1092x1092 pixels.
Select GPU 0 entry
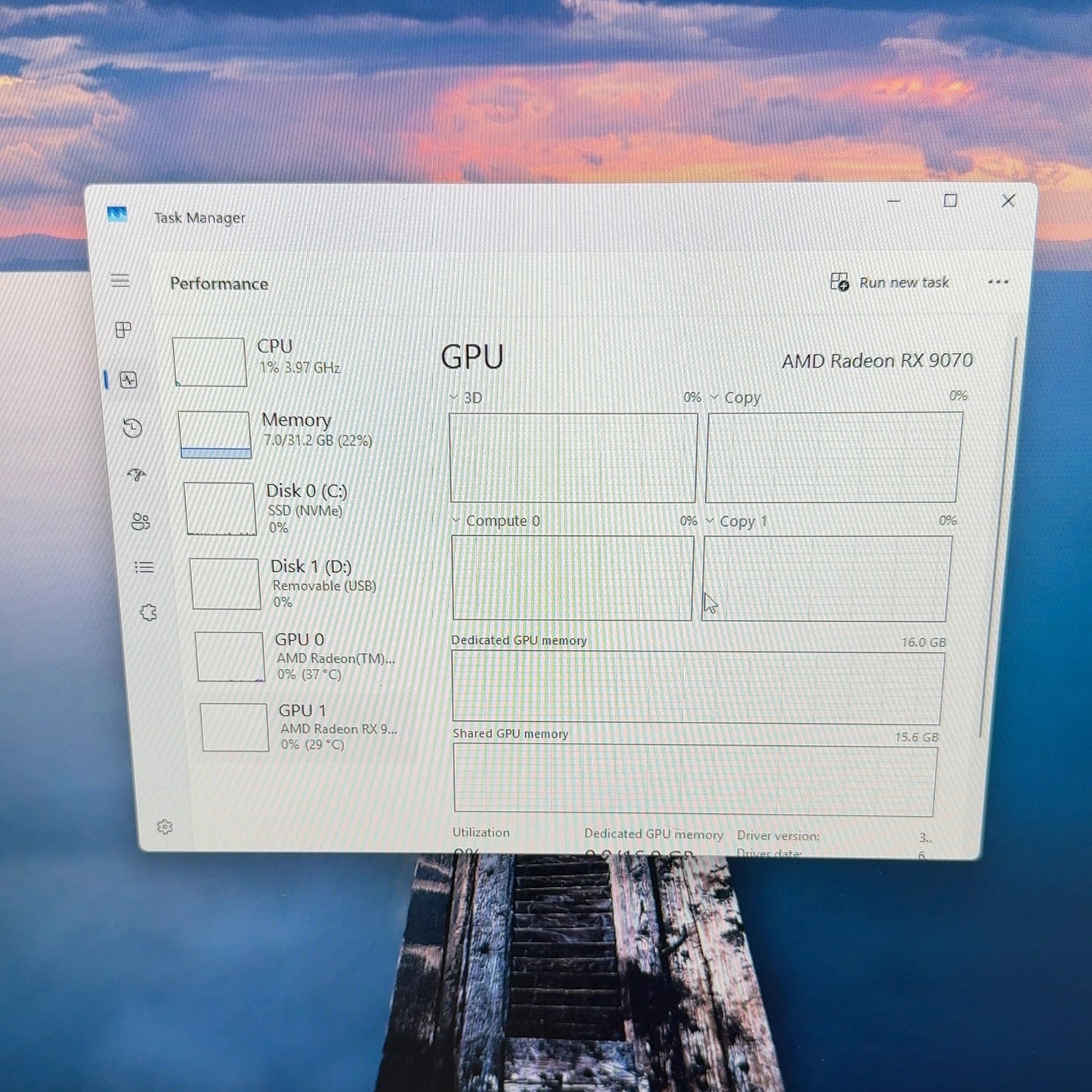[x=311, y=656]
